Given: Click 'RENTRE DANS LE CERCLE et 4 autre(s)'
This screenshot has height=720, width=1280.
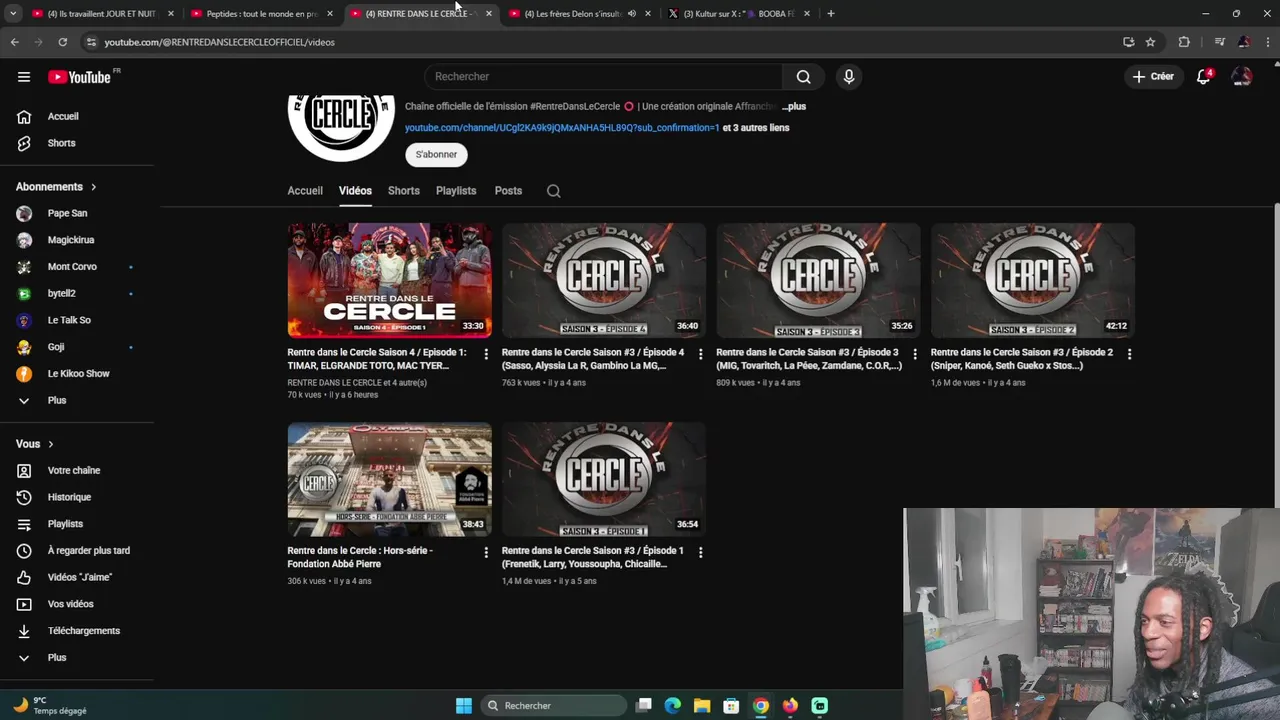Looking at the screenshot, I should 357,383.
